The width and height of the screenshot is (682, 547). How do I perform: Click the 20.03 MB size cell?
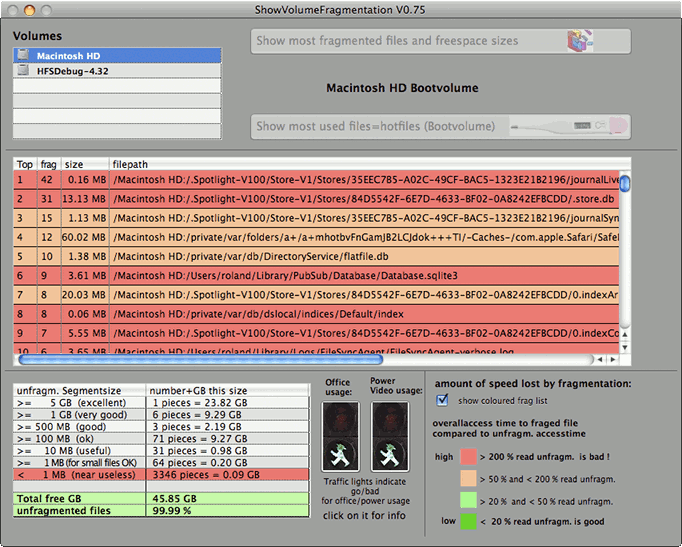[84, 294]
